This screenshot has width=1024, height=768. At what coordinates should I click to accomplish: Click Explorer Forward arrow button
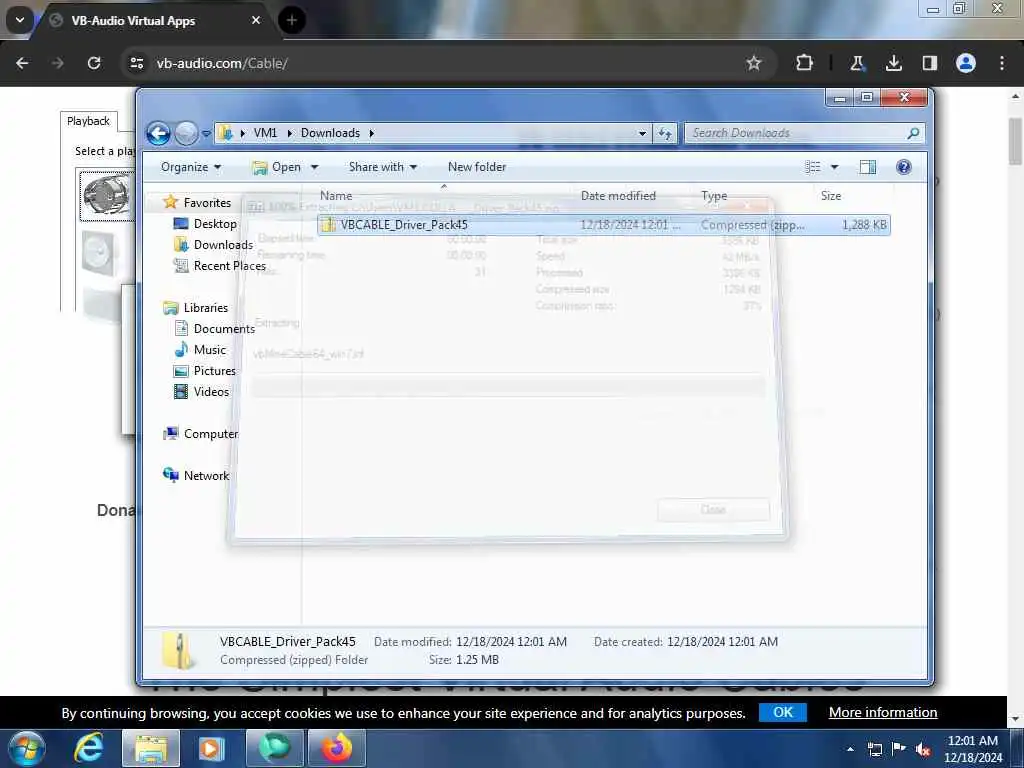(x=186, y=133)
